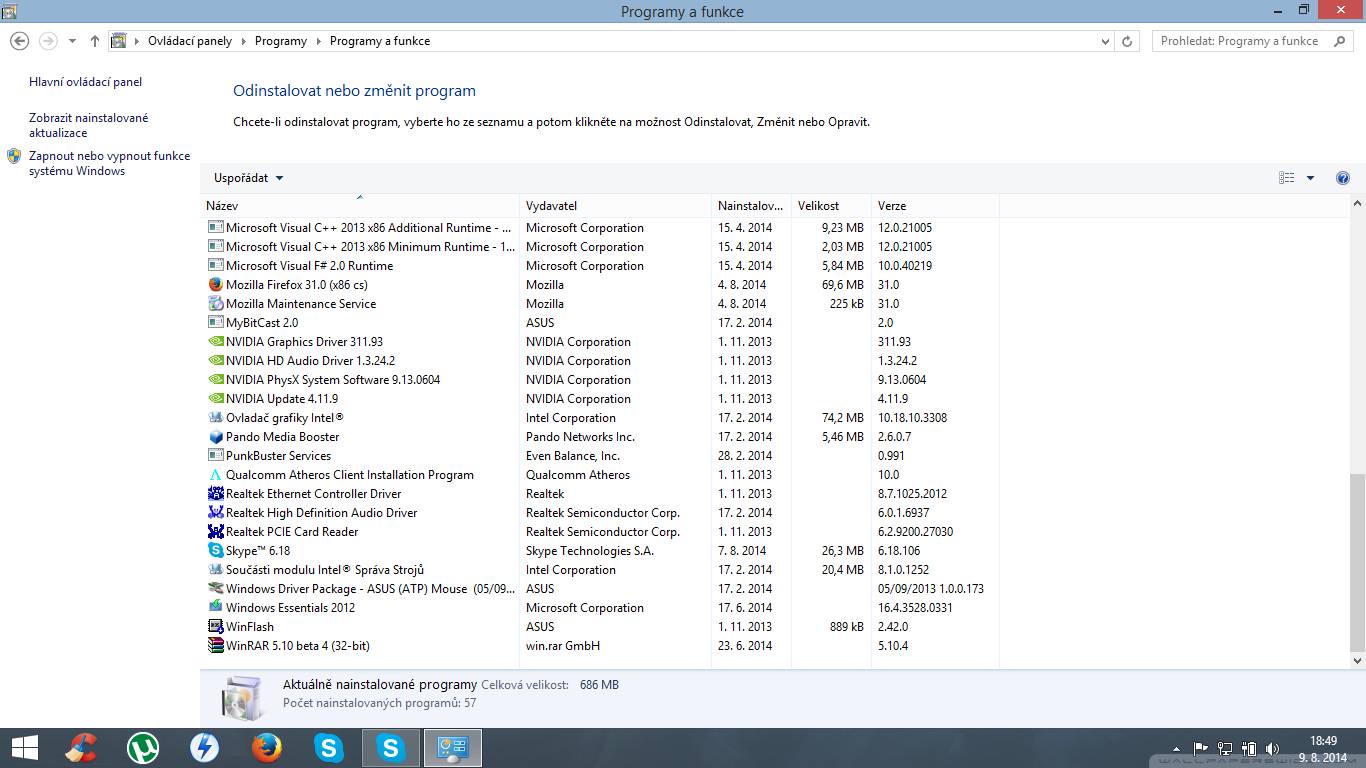The width and height of the screenshot is (1366, 768).
Task: Open the selected Skype taskbar button
Action: click(390, 748)
